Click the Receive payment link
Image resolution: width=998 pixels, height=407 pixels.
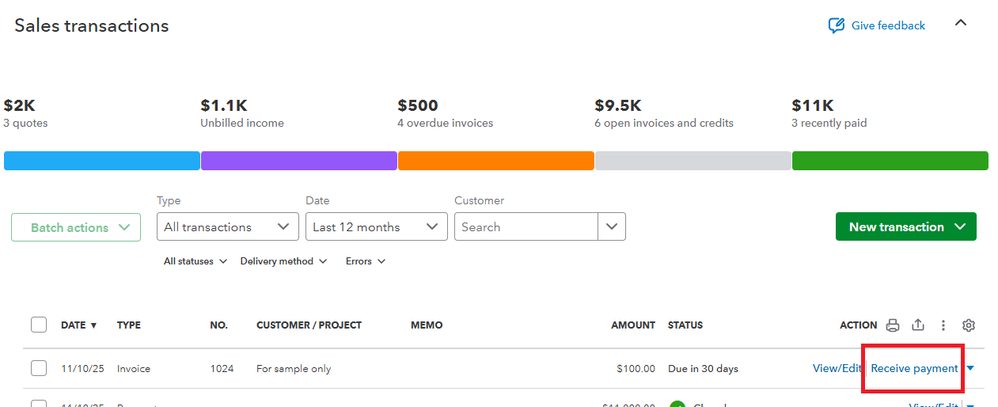coord(914,369)
